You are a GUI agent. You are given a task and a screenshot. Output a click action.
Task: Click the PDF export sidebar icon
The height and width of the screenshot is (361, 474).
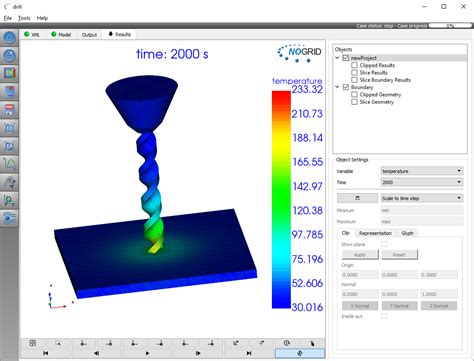pos(9,110)
